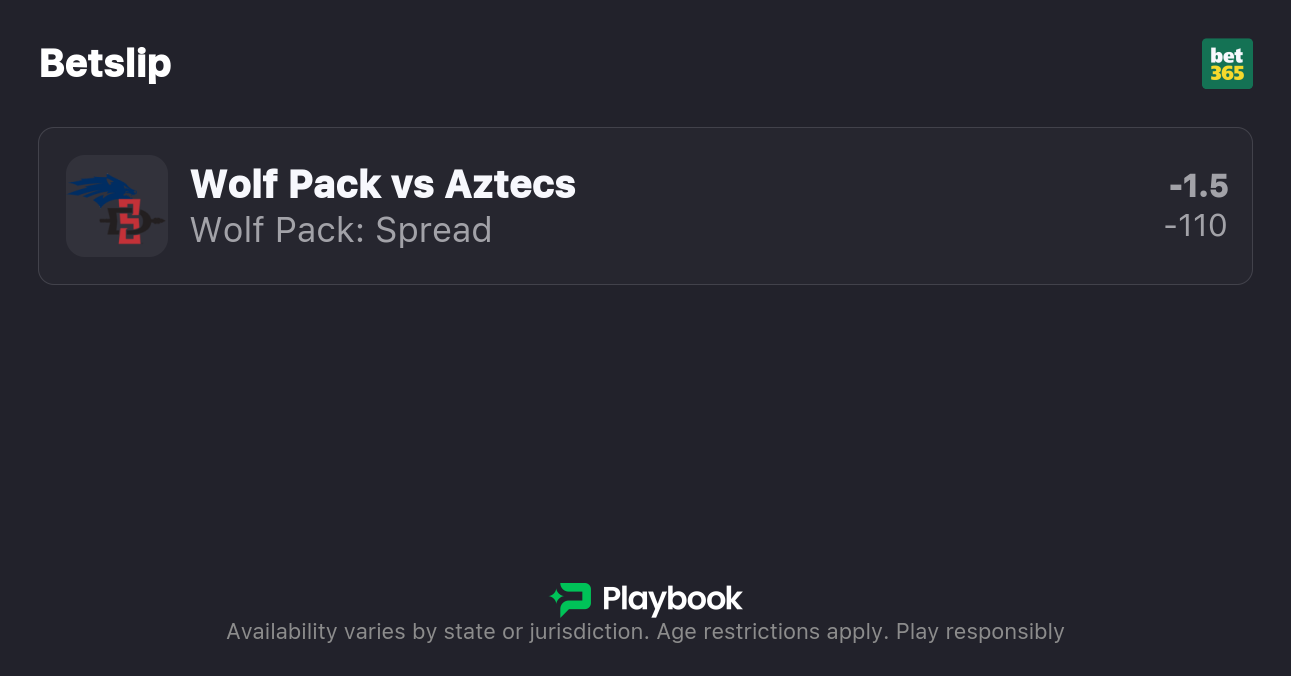This screenshot has height=676, width=1291.
Task: Select the entire bet card
Action: [x=645, y=206]
